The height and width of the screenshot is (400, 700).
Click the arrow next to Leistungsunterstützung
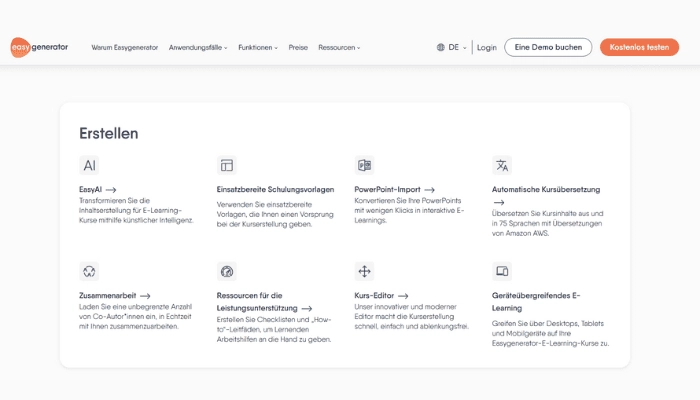pyautogui.click(x=307, y=308)
